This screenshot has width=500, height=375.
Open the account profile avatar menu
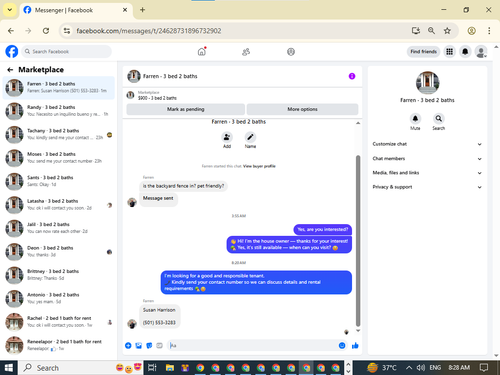(x=481, y=52)
